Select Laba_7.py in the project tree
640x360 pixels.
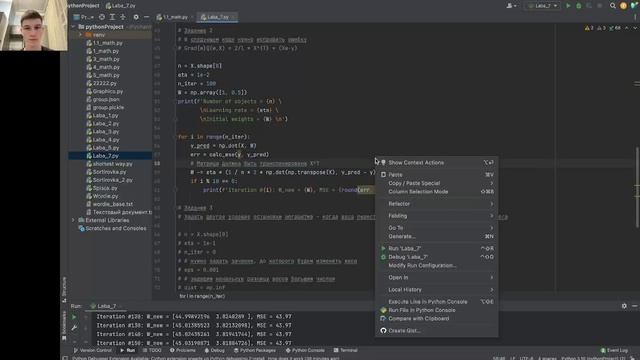(x=110, y=156)
